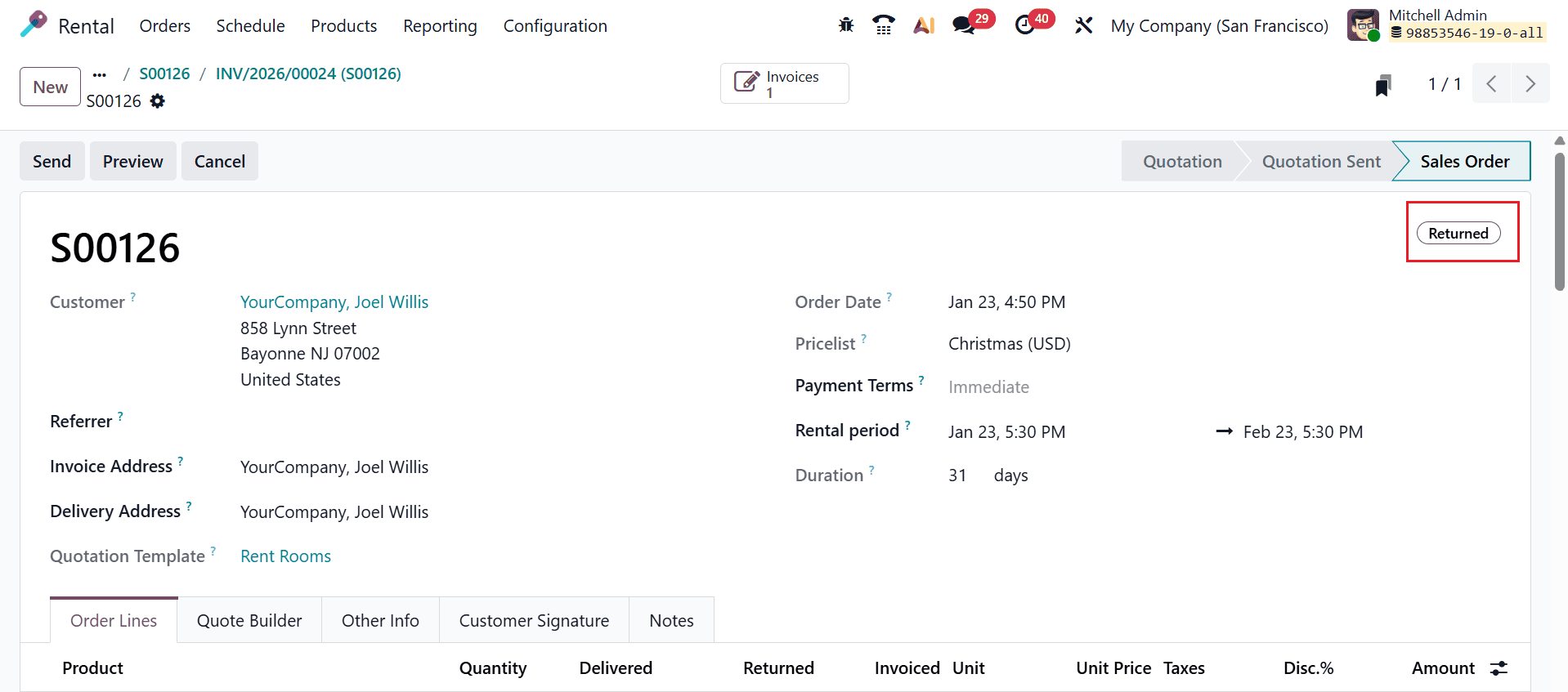Click Invoice Address field value

point(334,467)
